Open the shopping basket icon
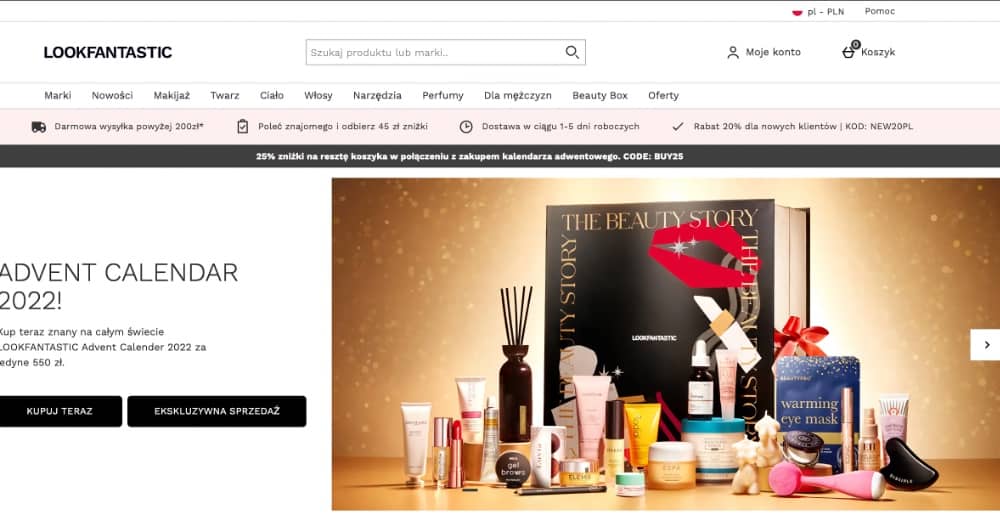 (x=848, y=53)
